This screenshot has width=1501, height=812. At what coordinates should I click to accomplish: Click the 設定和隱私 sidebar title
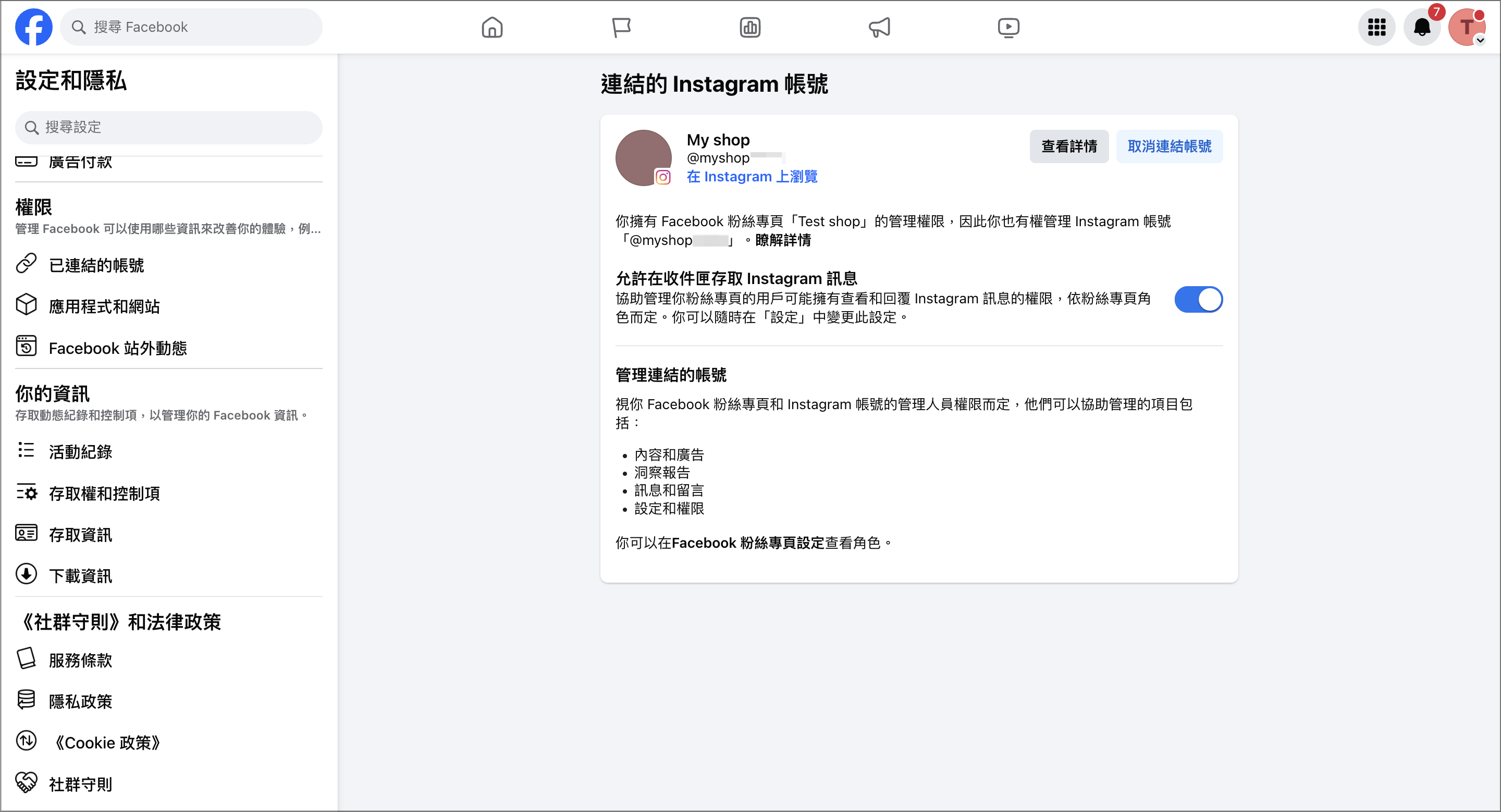[70, 80]
